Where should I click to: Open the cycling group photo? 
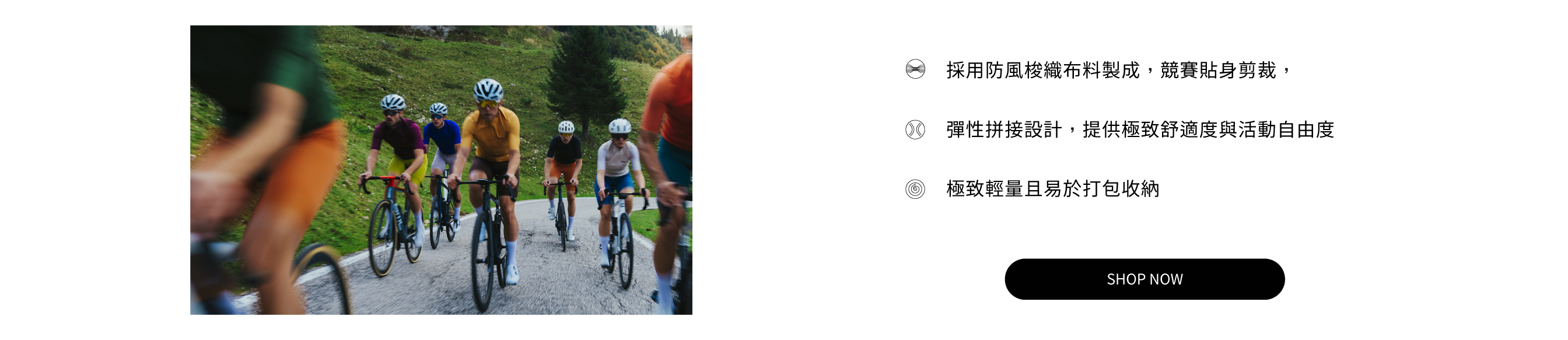[x=440, y=170]
